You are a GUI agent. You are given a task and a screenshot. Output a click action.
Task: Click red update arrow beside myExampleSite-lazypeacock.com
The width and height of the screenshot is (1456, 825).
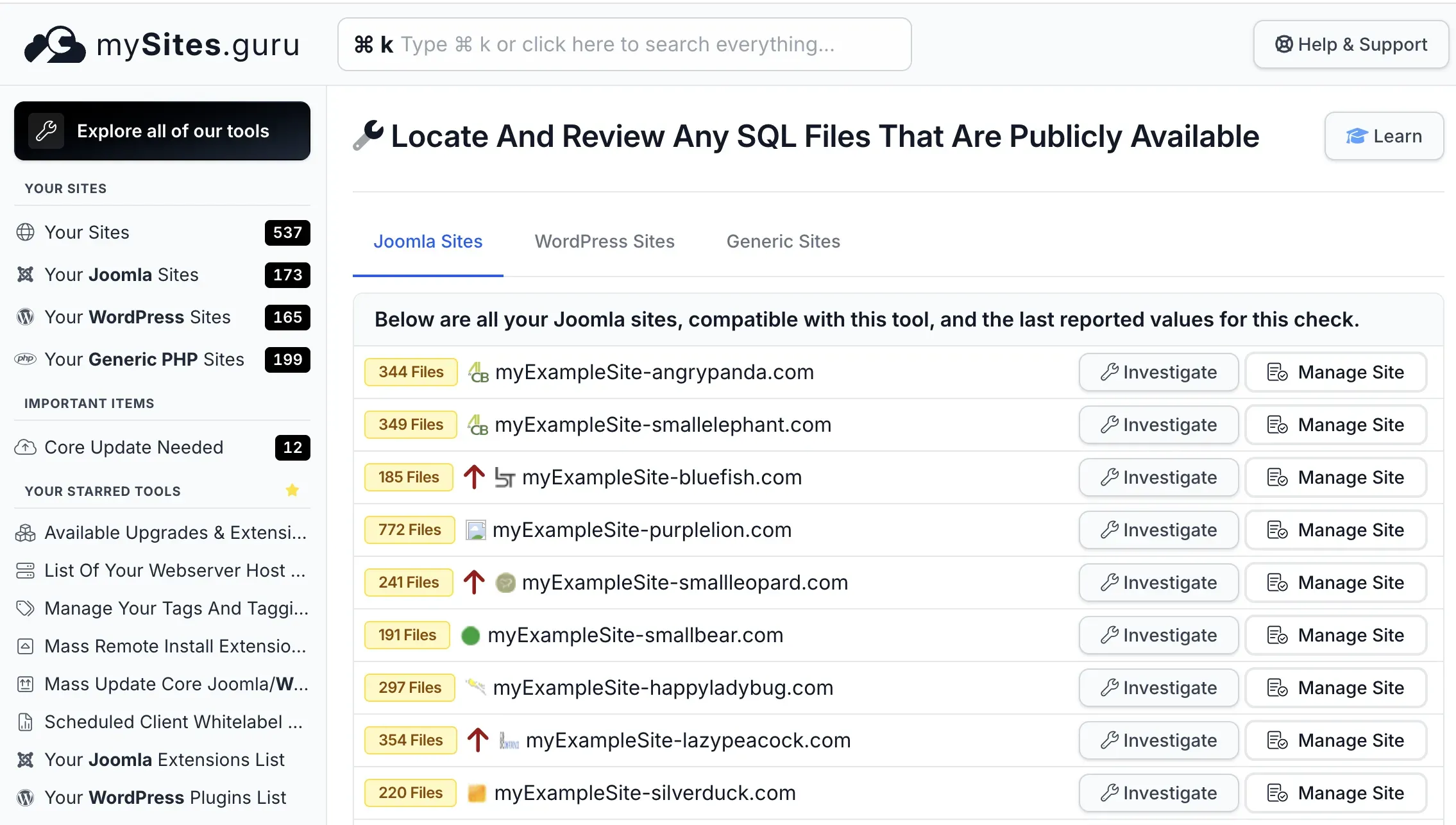(477, 740)
